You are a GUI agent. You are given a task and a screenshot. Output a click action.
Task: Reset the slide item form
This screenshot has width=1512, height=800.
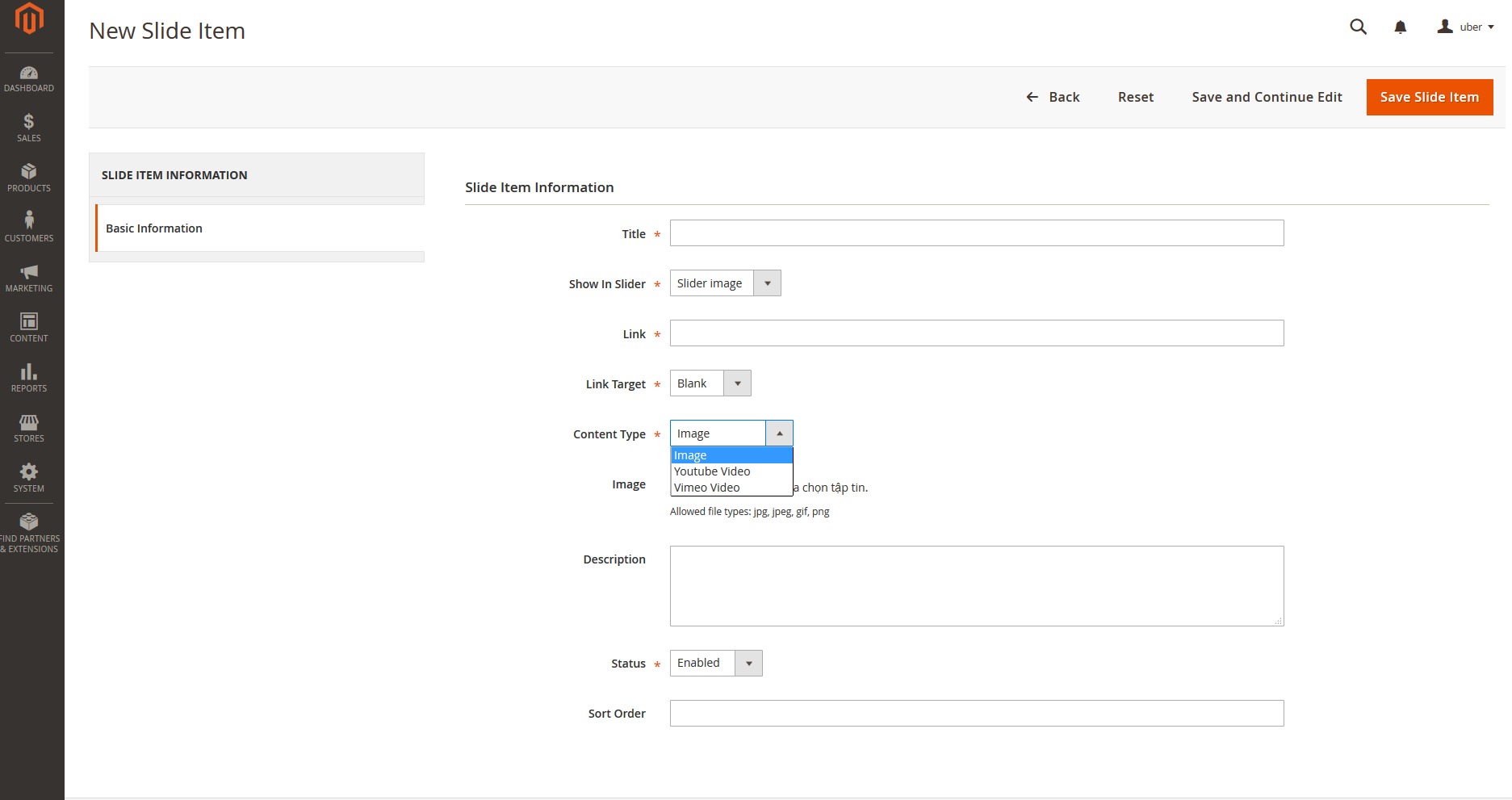[1136, 97]
